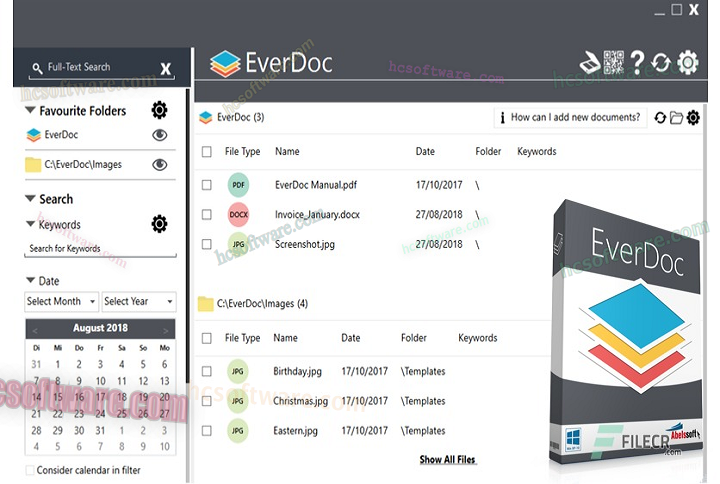Open the scanner icon in the header
This screenshot has width=720, height=484.
coord(591,62)
